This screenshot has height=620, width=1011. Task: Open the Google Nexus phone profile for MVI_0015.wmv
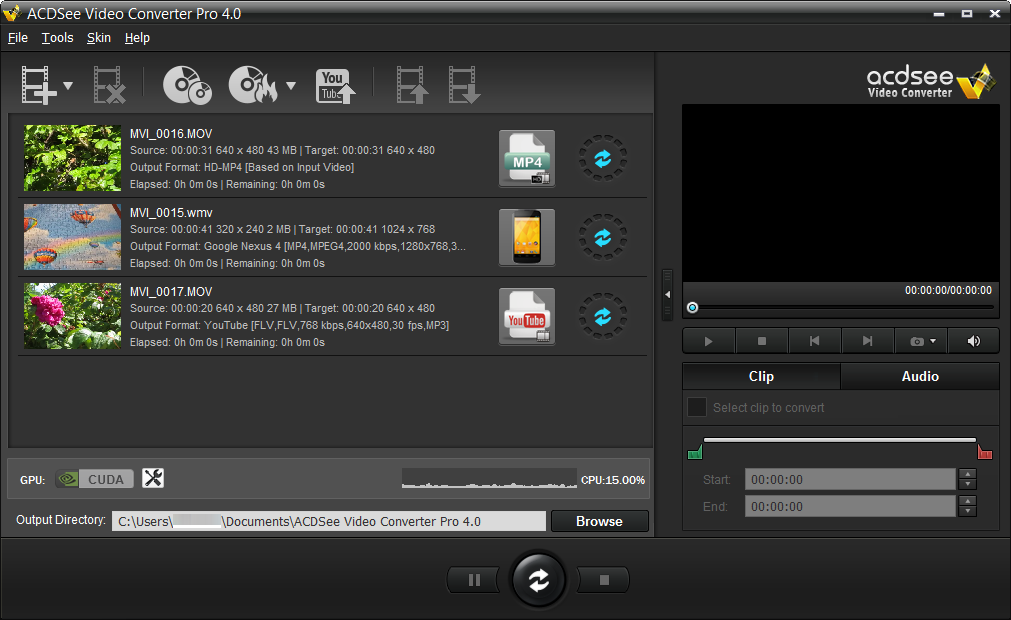[527, 238]
